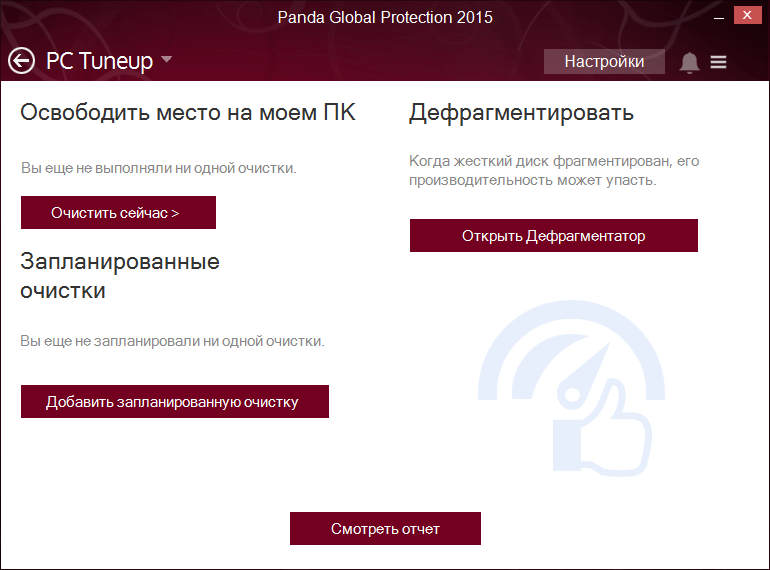
Task: View report via Смотреть отчет button
Action: [x=385, y=529]
